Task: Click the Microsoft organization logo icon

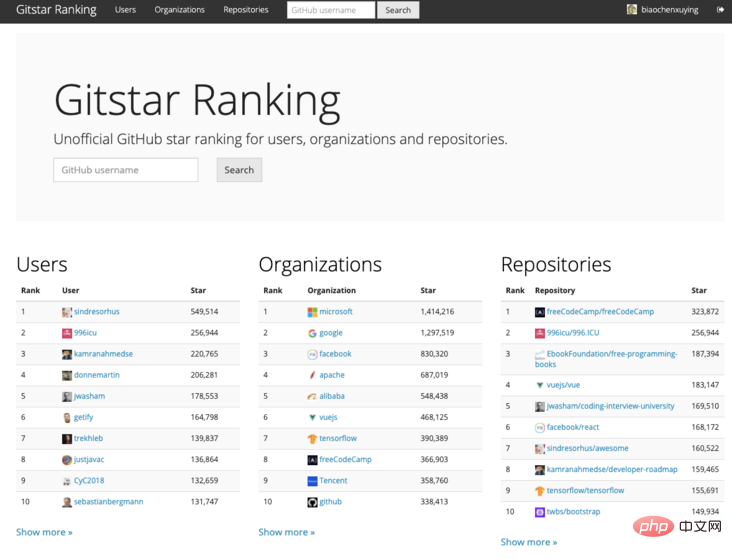Action: coord(312,312)
